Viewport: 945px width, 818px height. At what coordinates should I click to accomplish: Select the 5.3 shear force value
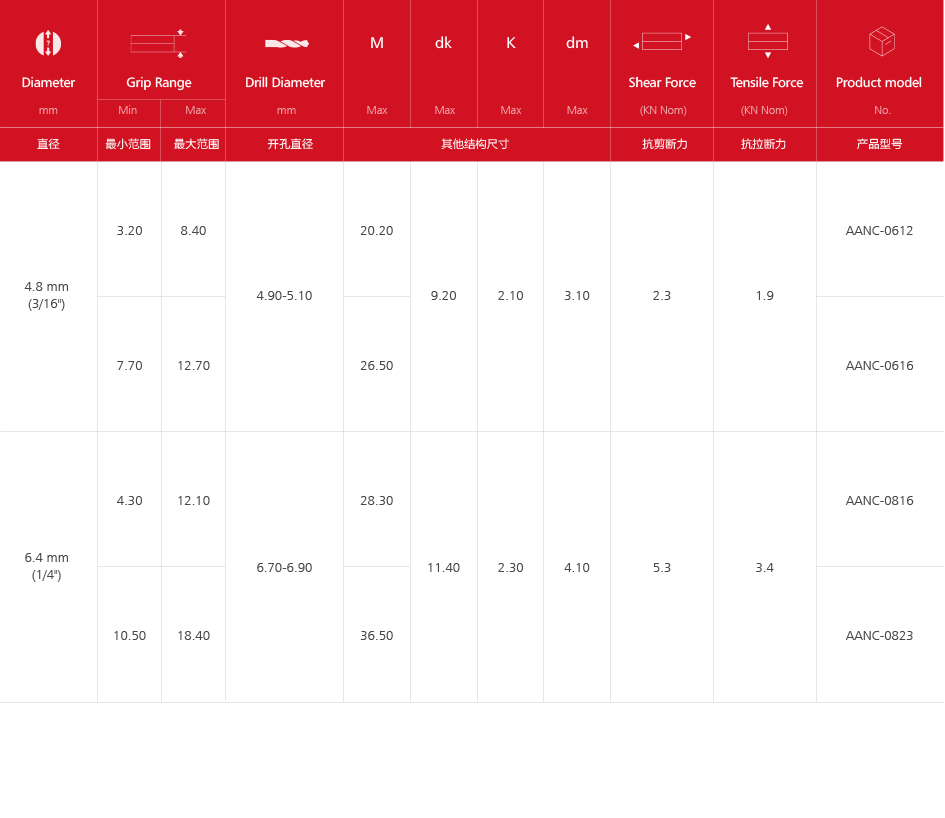click(662, 567)
